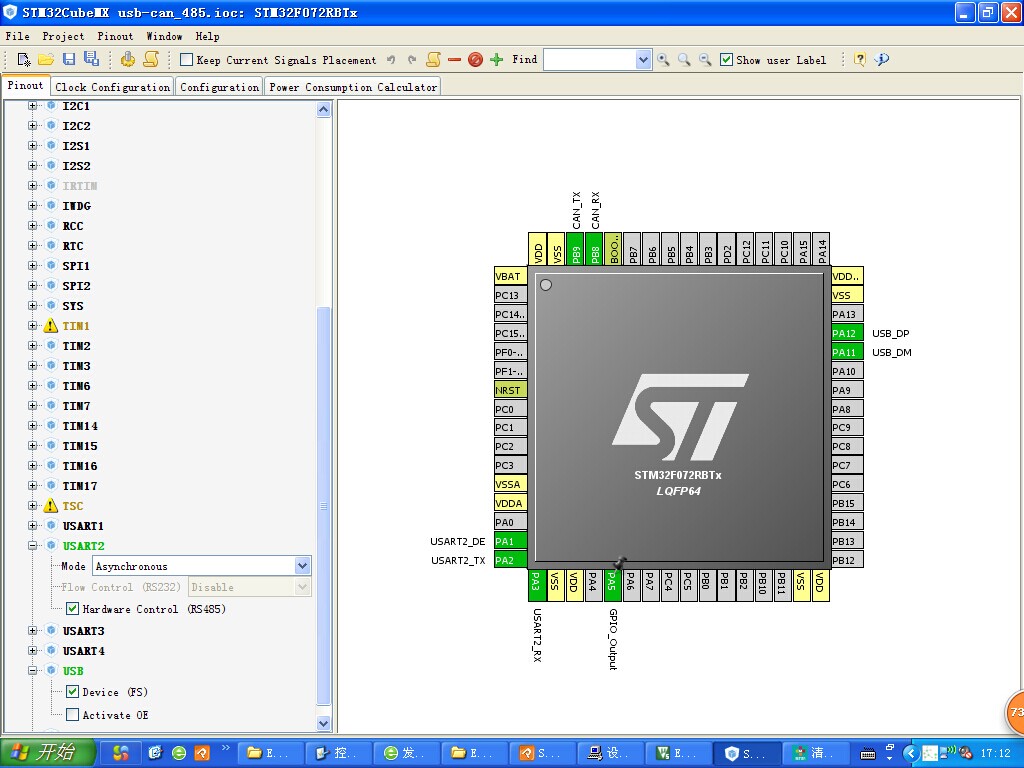Click the Generate Code gear icon
Screen dimensions: 1024x768
coord(128,59)
